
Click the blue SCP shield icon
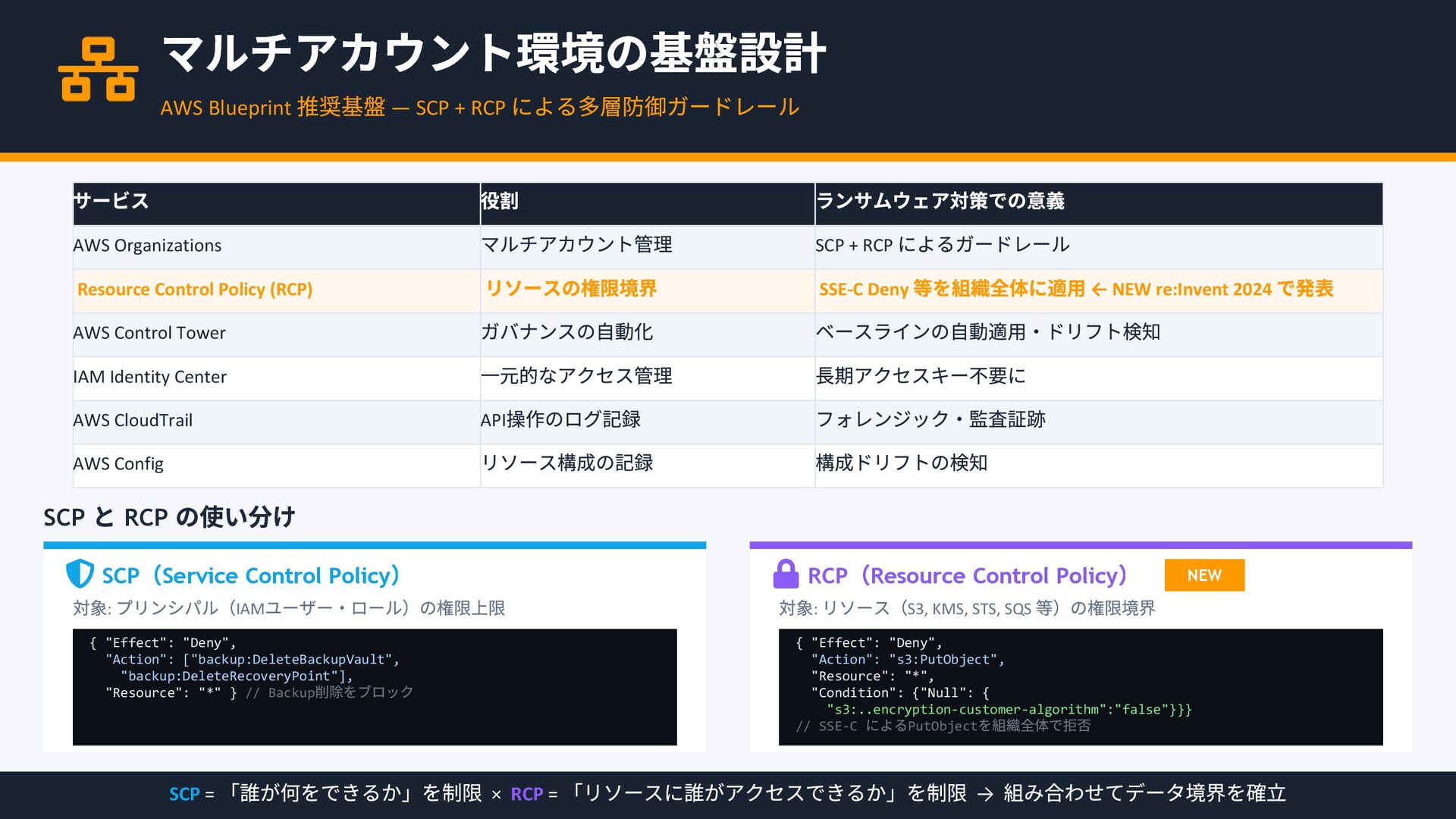click(x=80, y=574)
